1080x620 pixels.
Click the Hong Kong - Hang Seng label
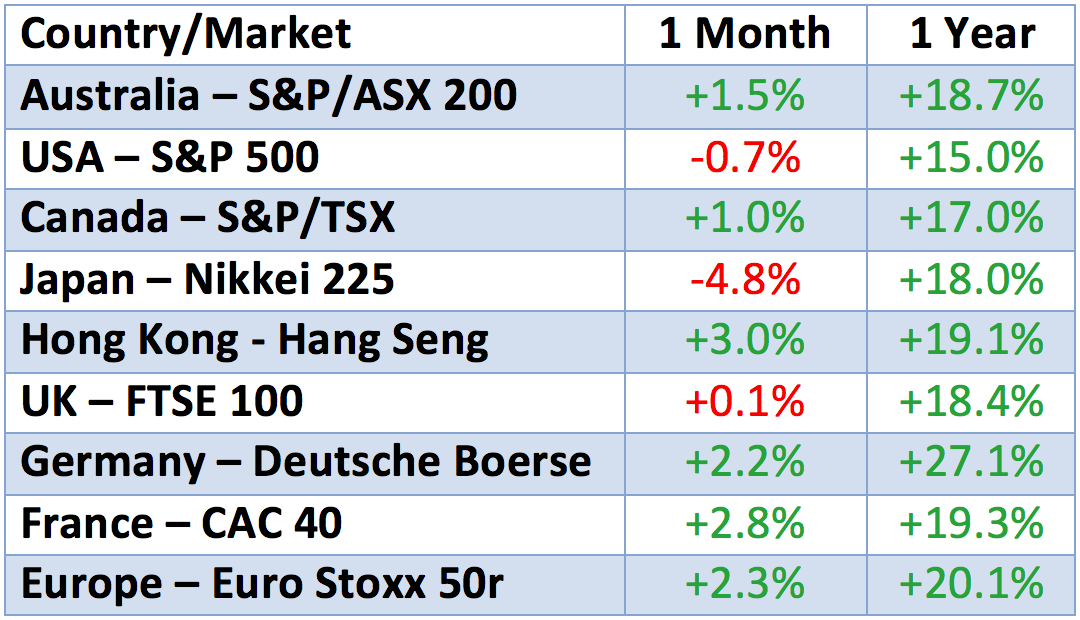click(x=255, y=340)
